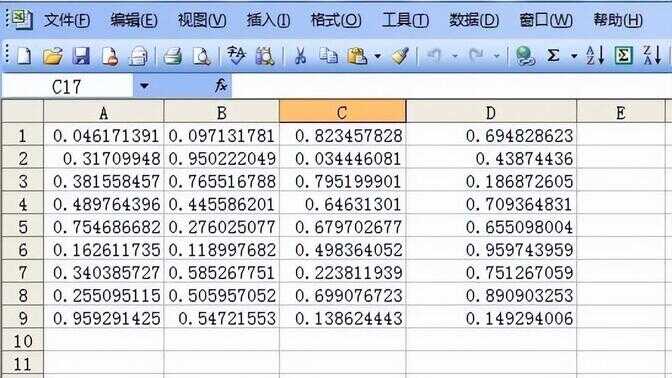The width and height of the screenshot is (672, 378).
Task: Sort descending with Z-A icon
Action: point(652,56)
